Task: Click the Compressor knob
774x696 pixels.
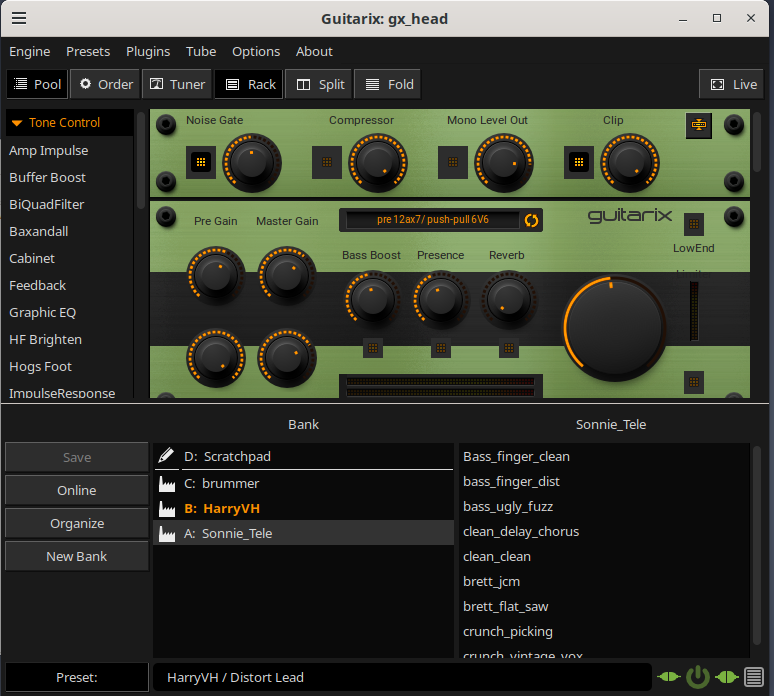Action: pos(378,162)
